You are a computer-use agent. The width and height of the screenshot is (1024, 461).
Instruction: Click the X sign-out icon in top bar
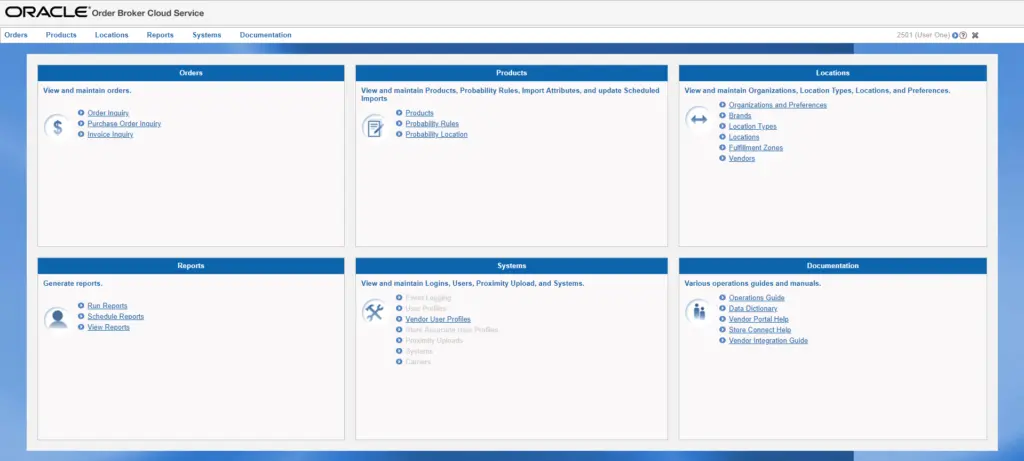(x=975, y=35)
